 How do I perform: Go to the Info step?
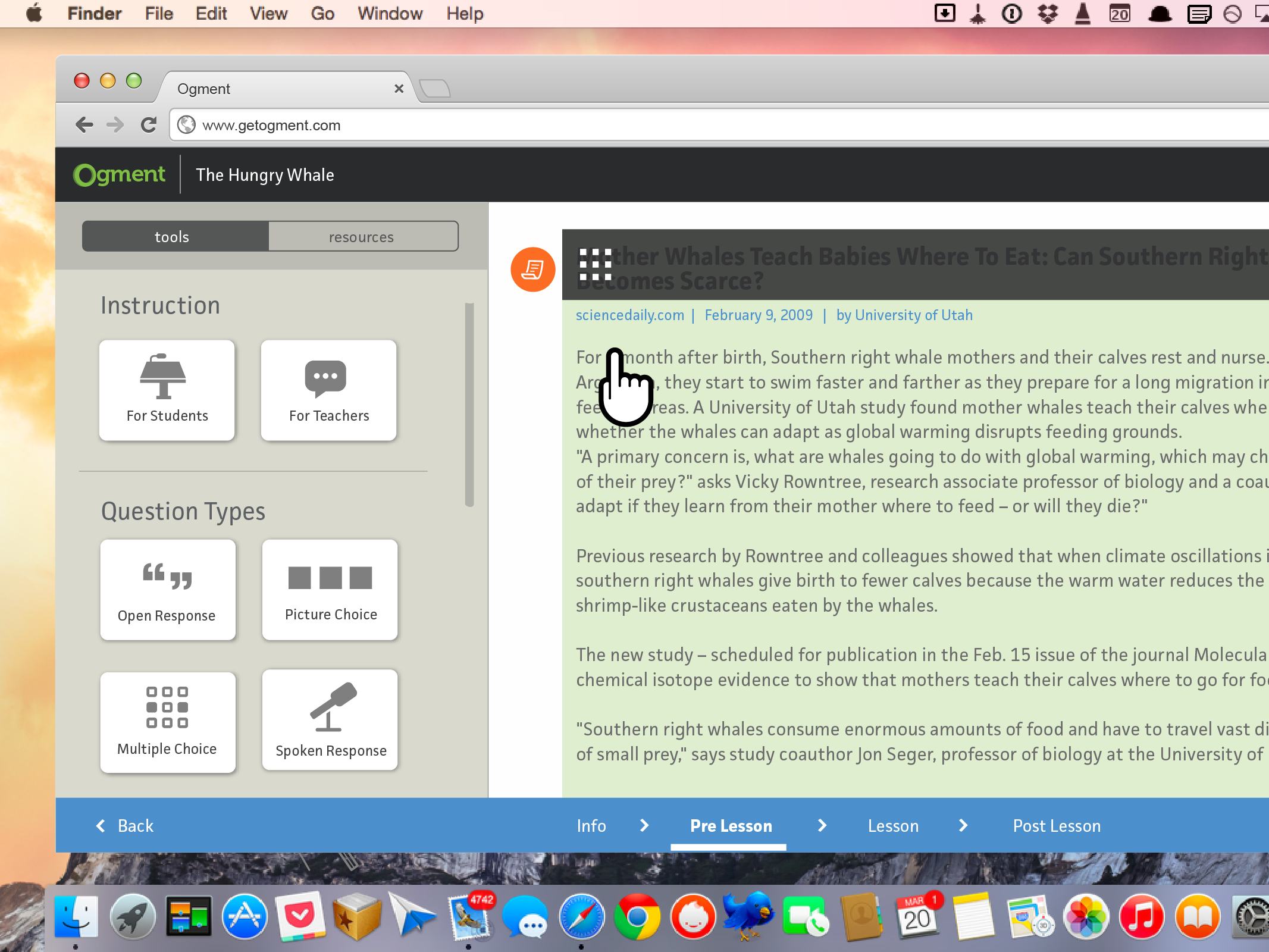[591, 826]
